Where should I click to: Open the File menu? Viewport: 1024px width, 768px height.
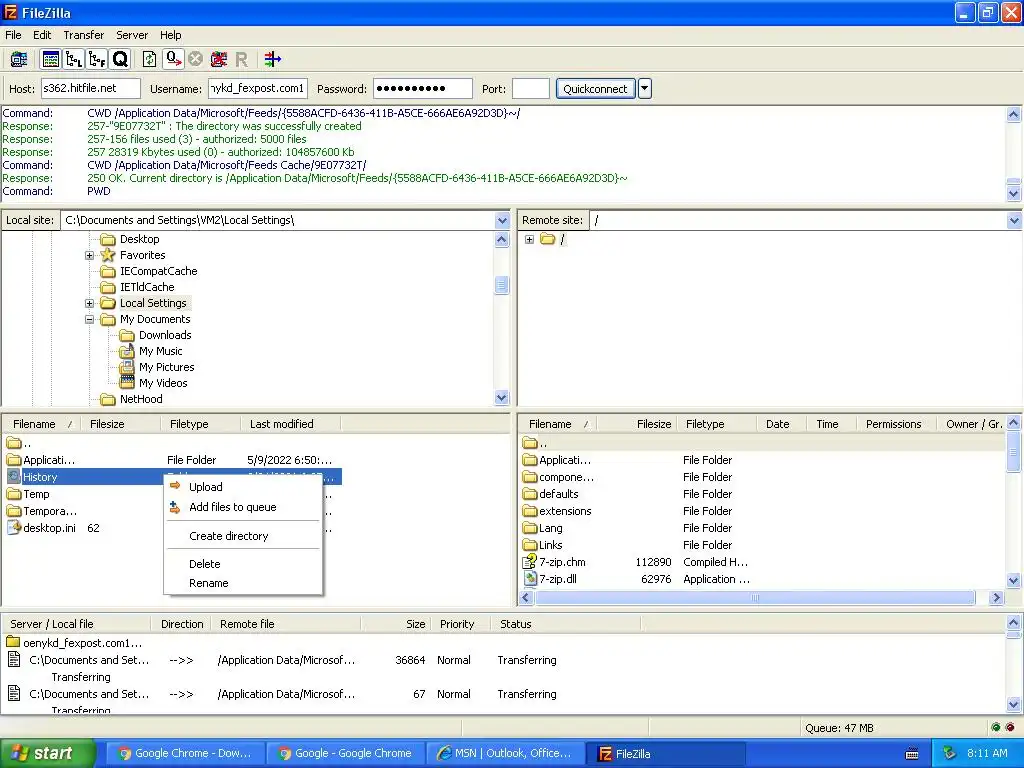(13, 35)
